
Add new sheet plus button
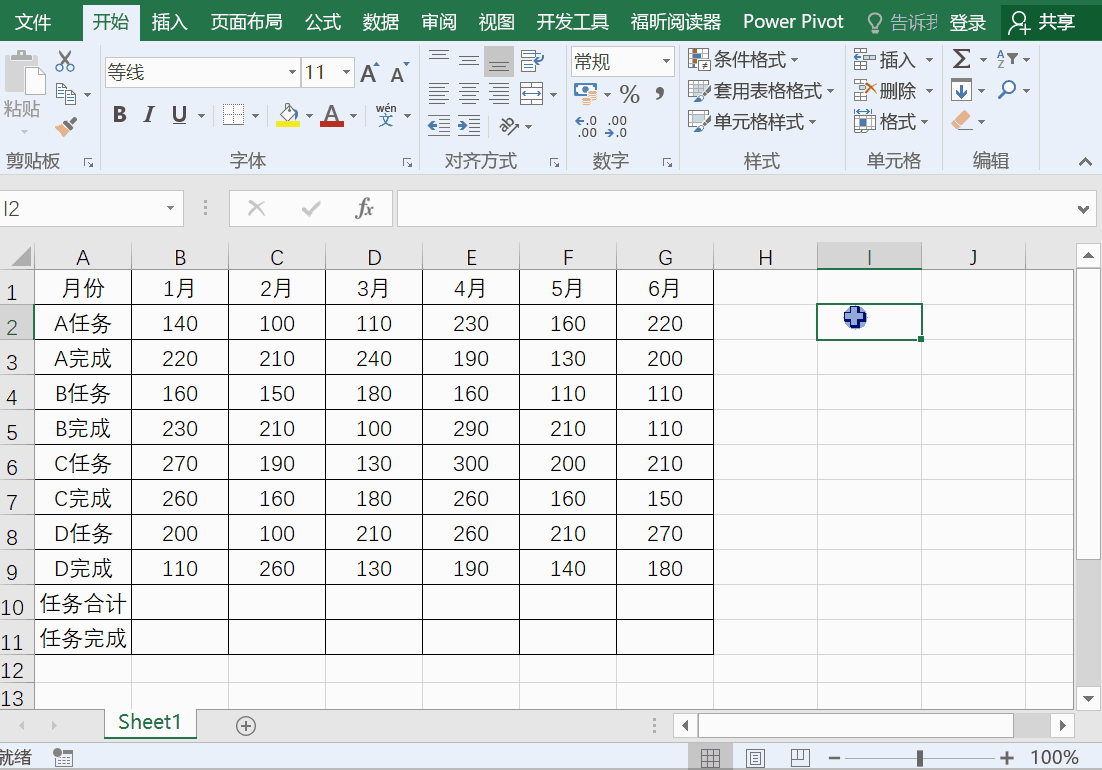click(245, 726)
